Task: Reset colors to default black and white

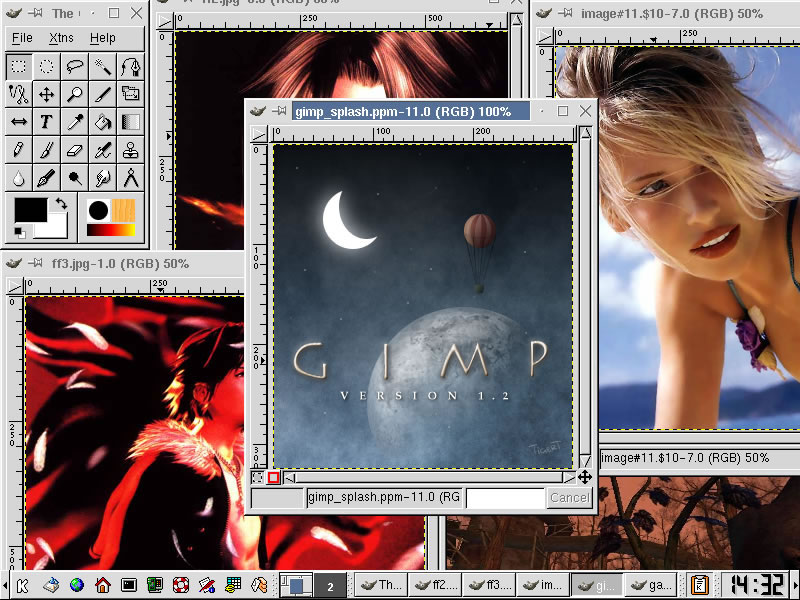Action: pos(19,232)
